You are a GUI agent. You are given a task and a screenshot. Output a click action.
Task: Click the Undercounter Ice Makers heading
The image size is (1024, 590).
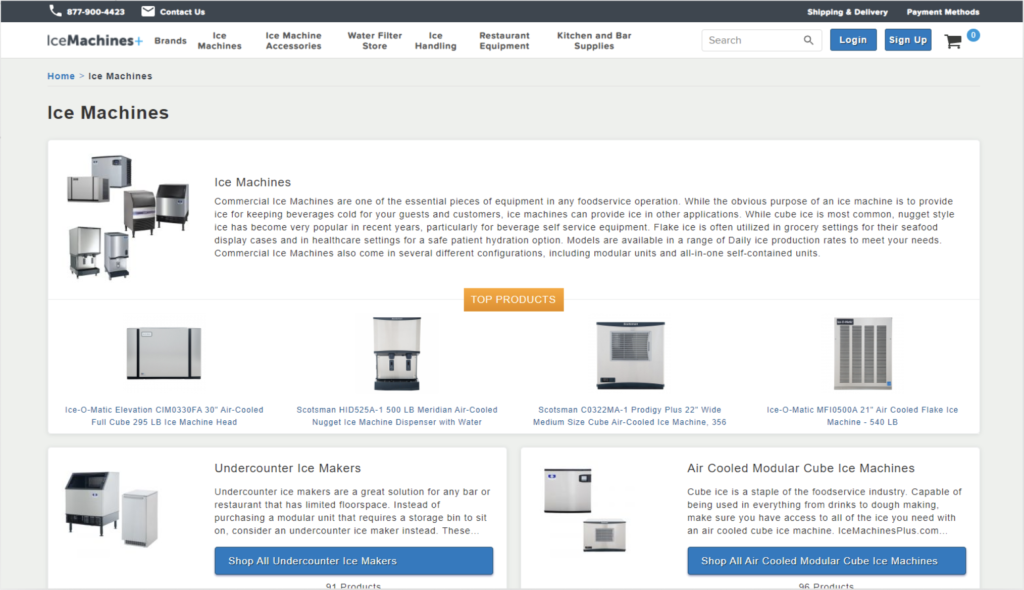[x=287, y=468]
